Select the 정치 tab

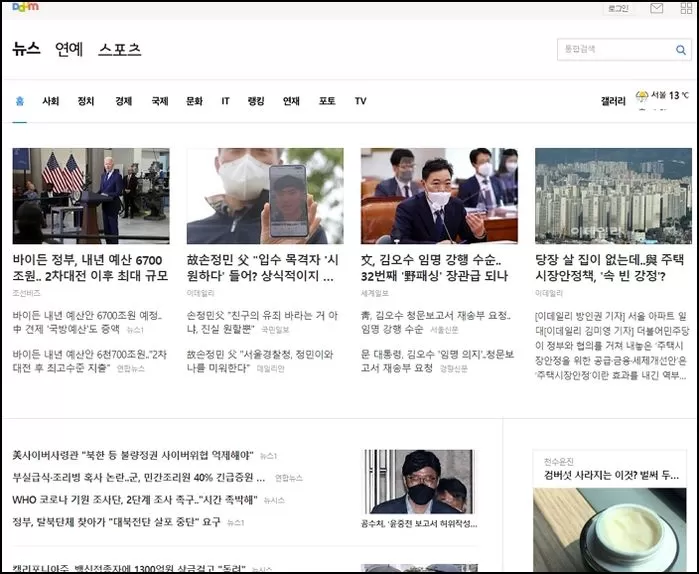click(x=86, y=101)
